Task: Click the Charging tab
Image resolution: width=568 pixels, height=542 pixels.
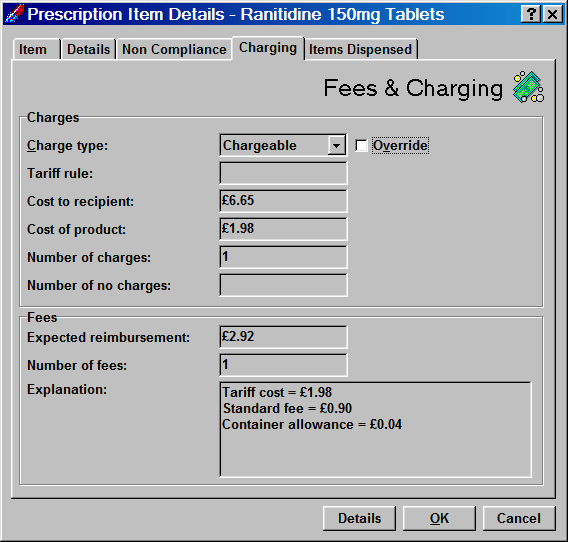Action: tap(268, 48)
